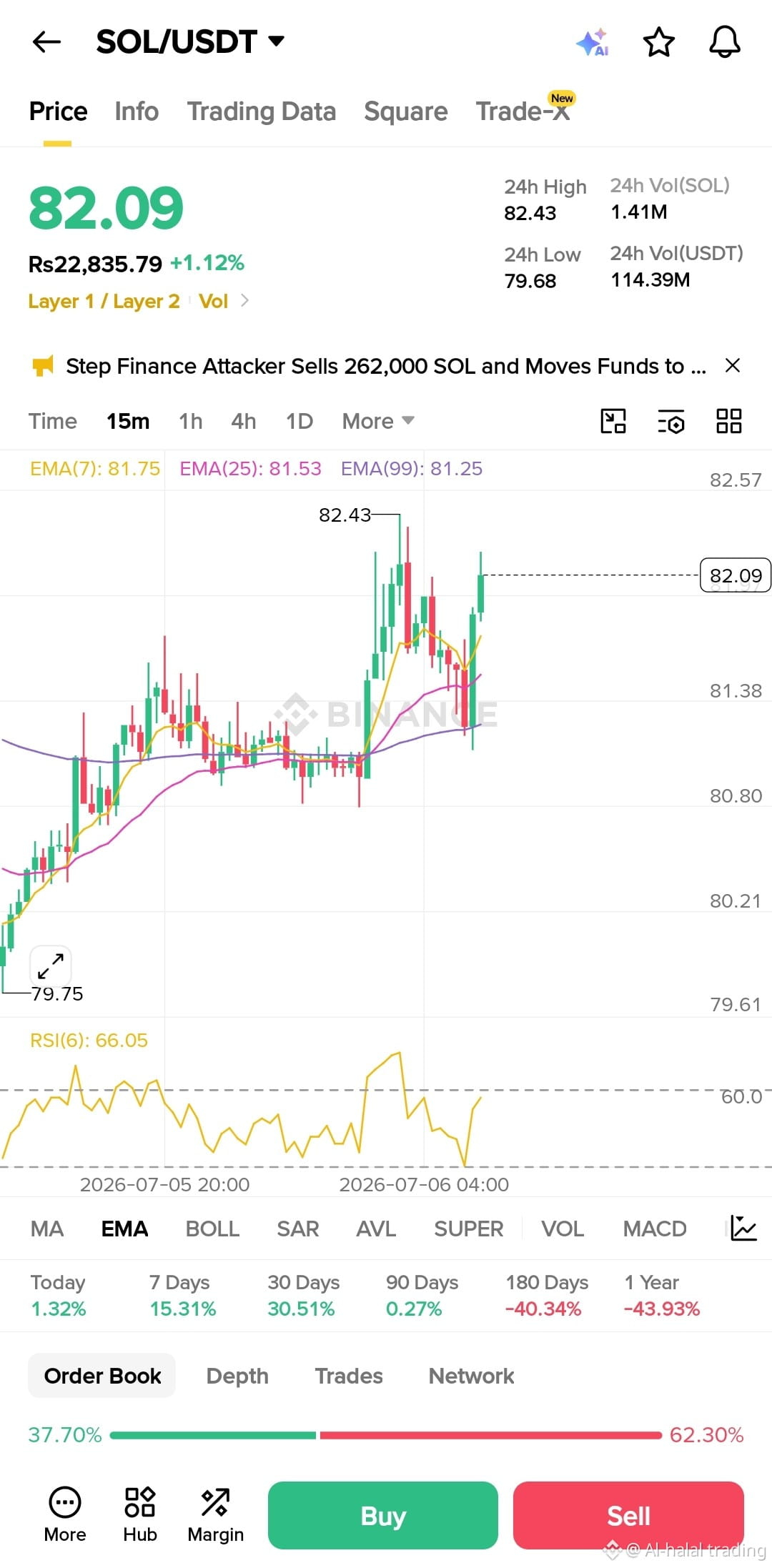Screen dimensions: 772x1568
Task: Tap the EMA(25): 81.53 legend
Action: tap(250, 469)
